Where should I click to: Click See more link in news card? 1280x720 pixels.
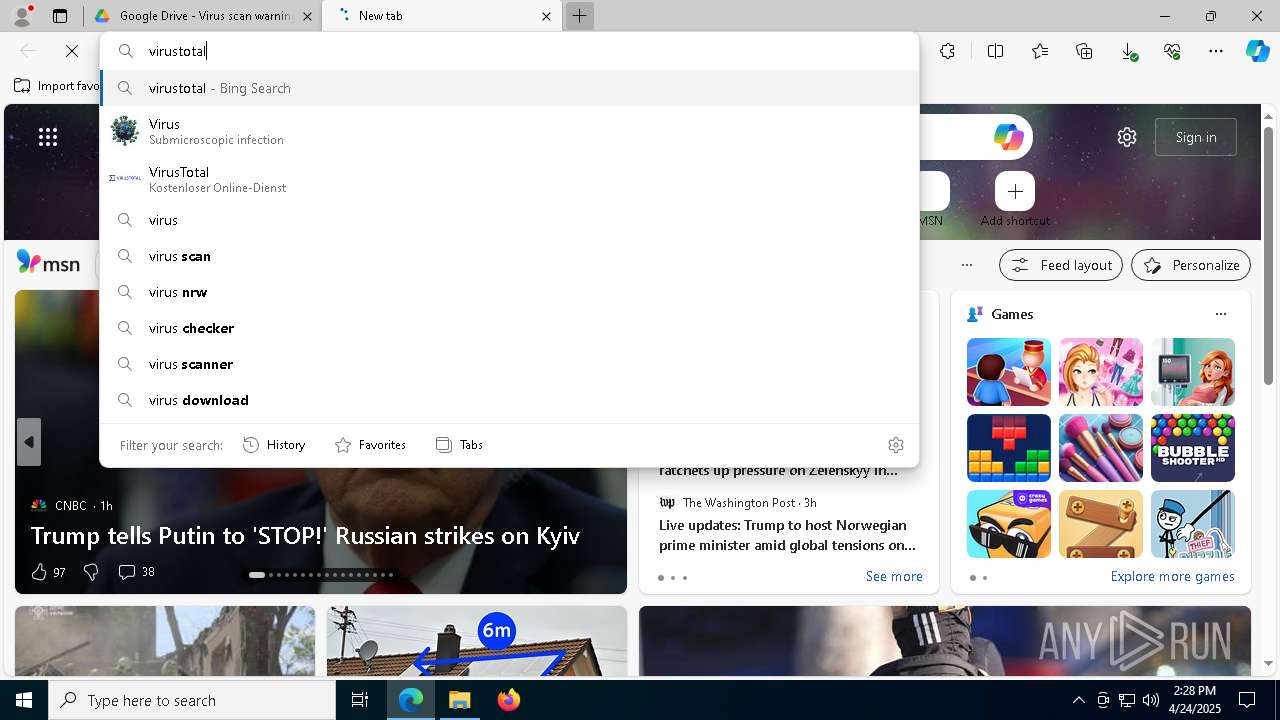894,577
